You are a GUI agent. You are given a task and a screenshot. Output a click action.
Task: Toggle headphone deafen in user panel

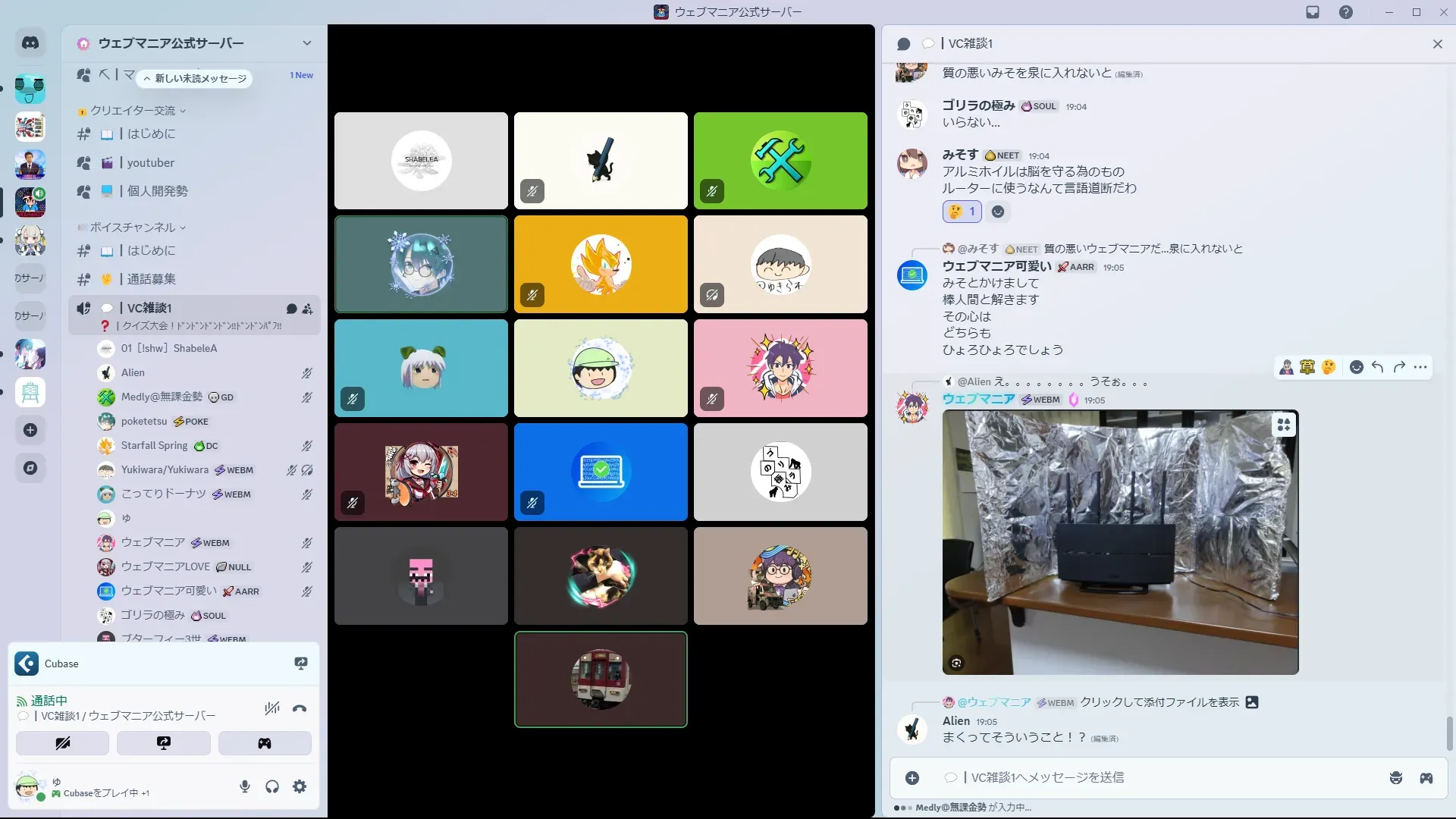272,786
